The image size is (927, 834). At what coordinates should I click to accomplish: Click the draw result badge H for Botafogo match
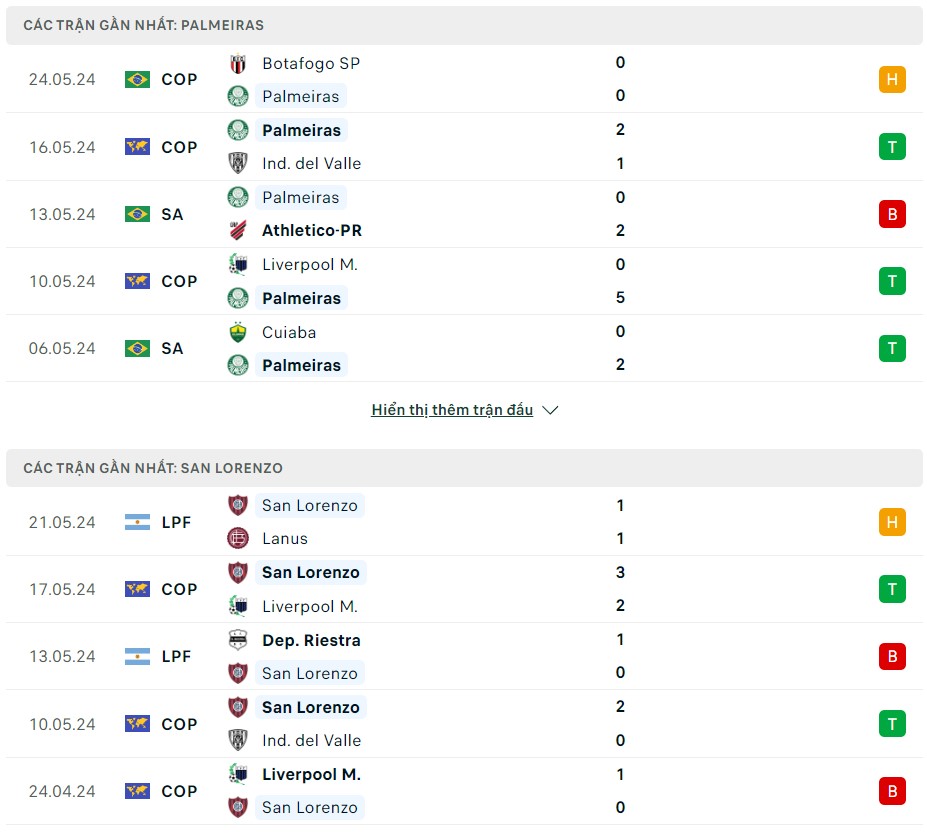pos(891,79)
